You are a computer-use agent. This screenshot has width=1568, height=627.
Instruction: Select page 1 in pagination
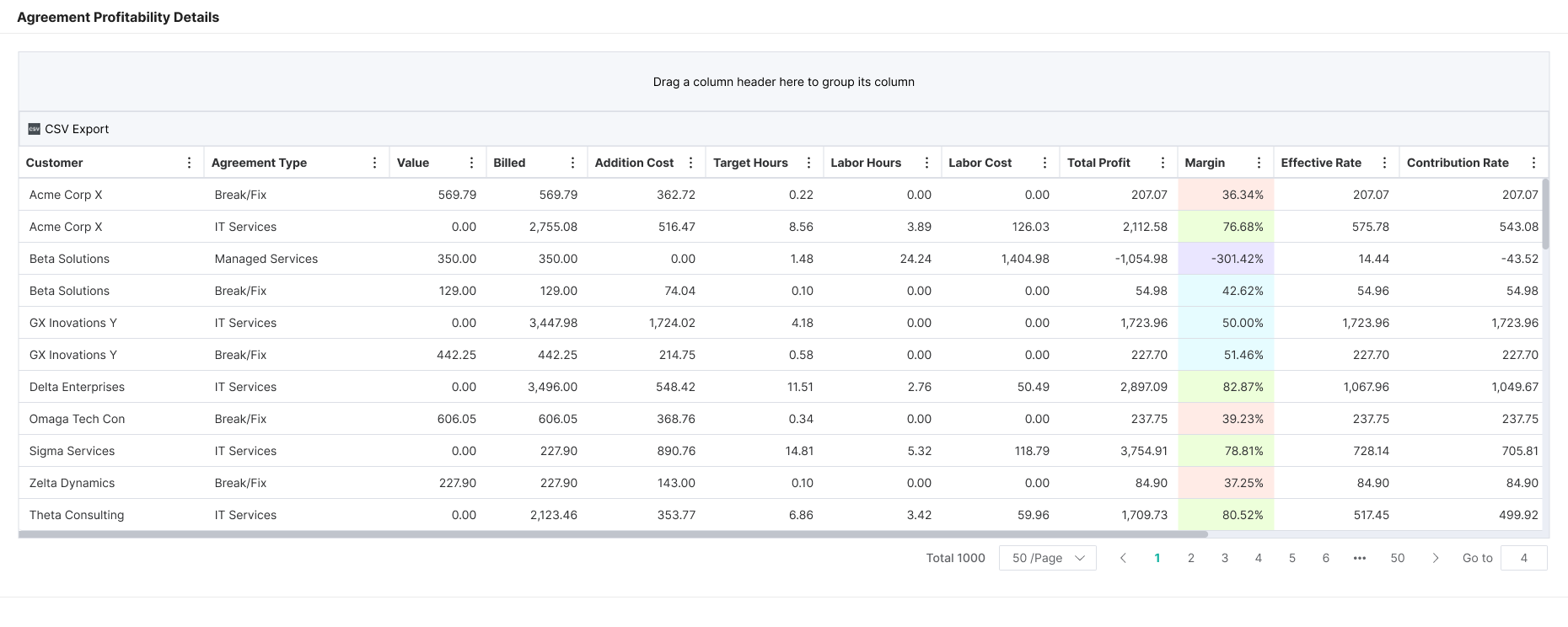tap(1157, 558)
